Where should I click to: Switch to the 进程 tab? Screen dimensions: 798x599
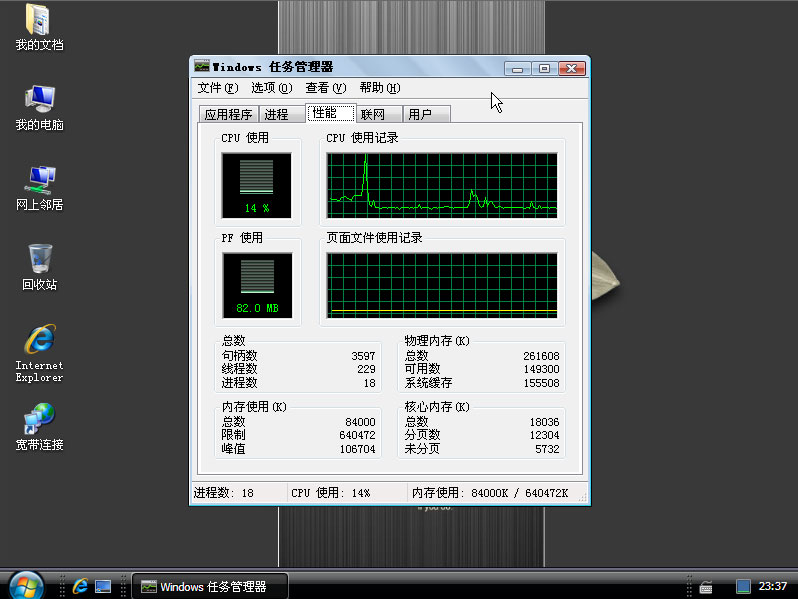pos(281,115)
